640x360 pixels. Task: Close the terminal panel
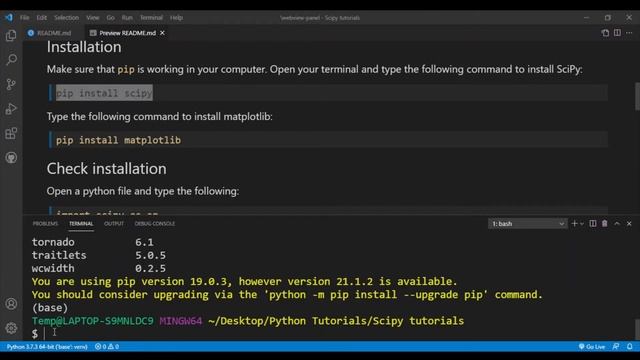[x=629, y=224]
